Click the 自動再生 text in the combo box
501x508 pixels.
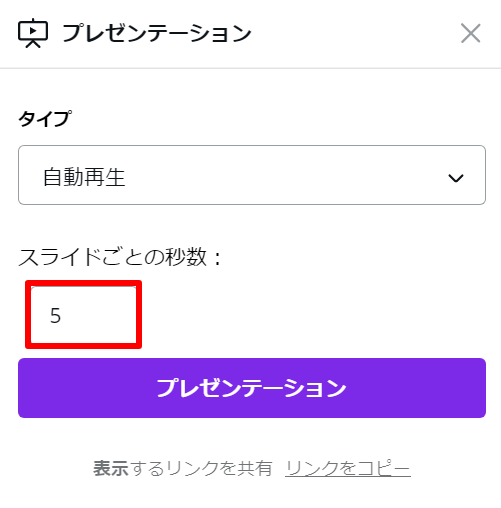[84, 177]
